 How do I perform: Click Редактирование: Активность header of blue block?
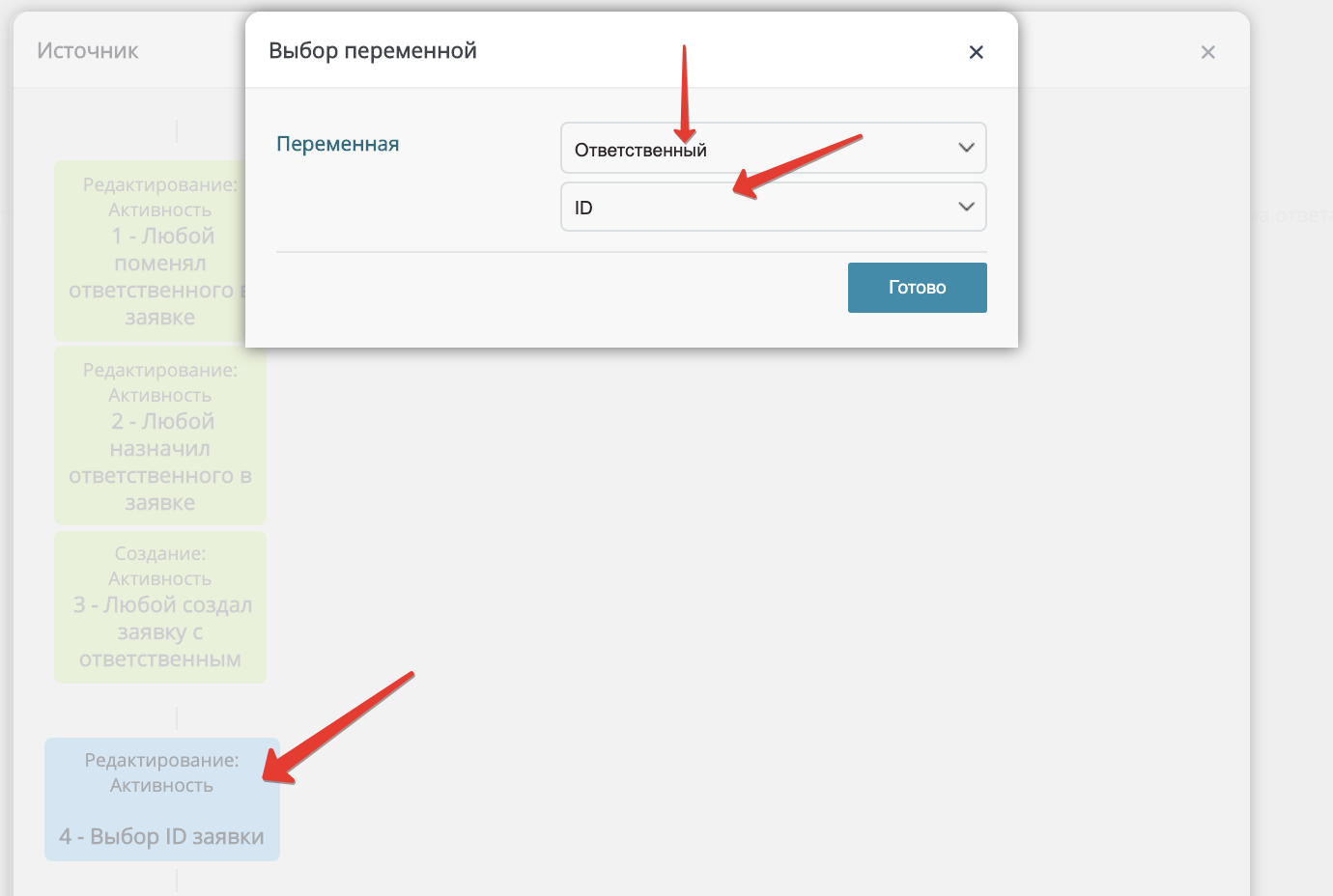pyautogui.click(x=161, y=772)
